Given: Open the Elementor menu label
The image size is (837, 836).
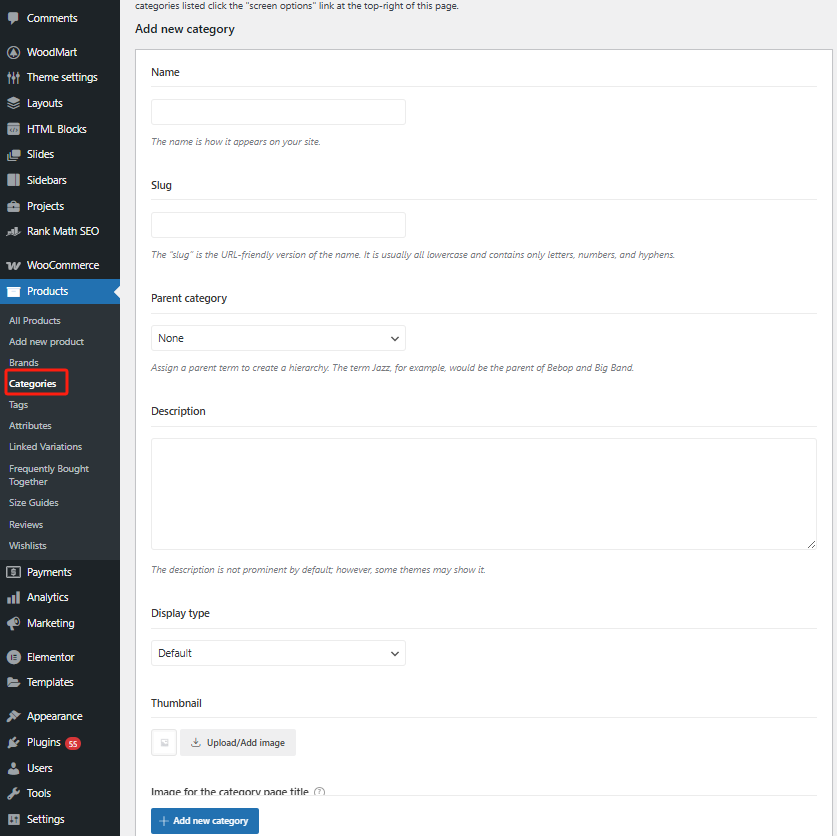Looking at the screenshot, I should [x=51, y=657].
